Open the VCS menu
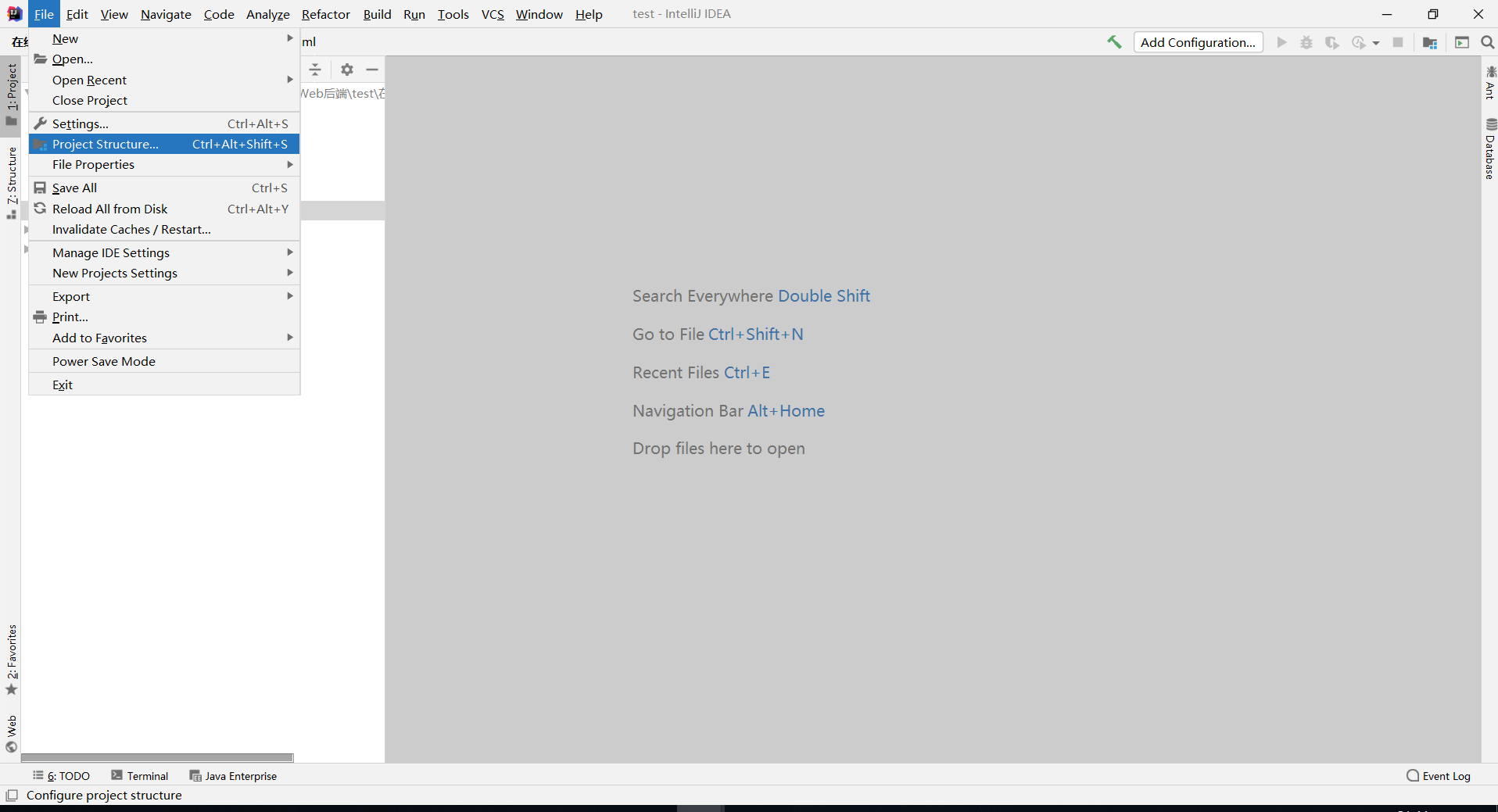1498x812 pixels. tap(493, 14)
